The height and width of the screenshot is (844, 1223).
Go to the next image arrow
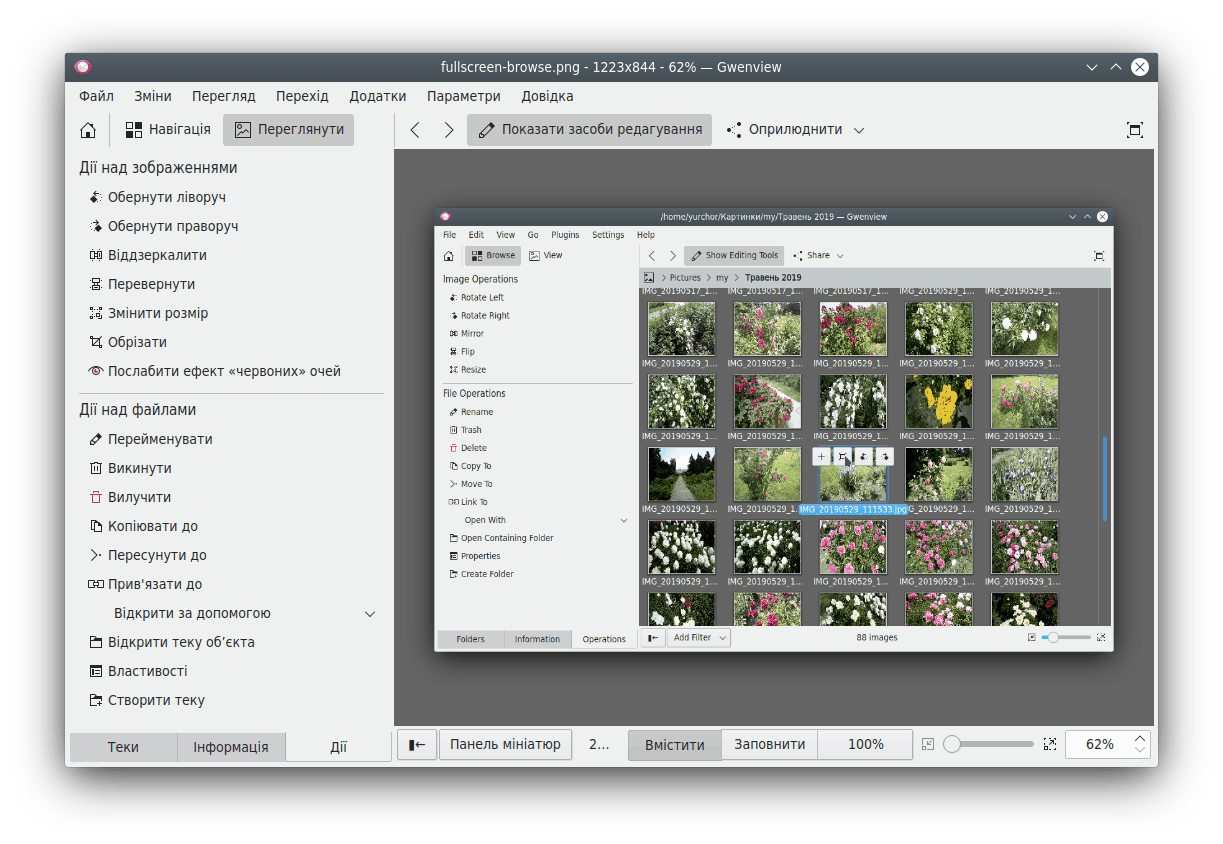point(449,130)
